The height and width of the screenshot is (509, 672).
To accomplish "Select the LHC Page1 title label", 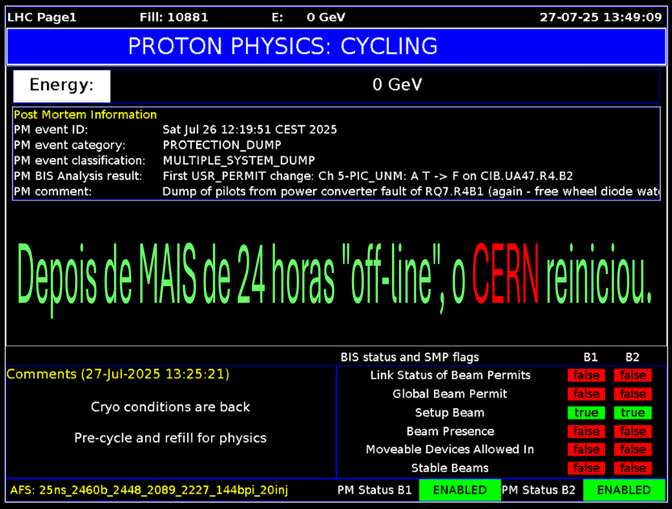I will (41, 17).
